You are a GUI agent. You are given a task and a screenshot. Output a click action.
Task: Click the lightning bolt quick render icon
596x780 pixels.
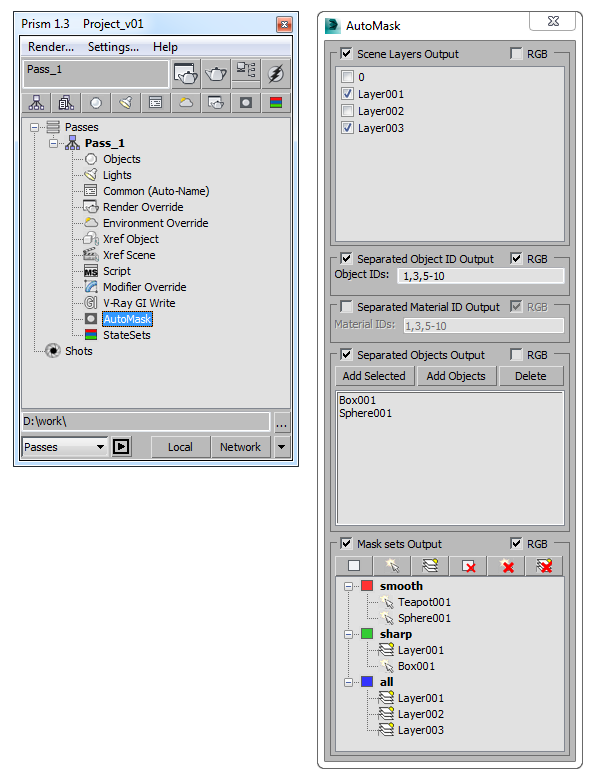pos(276,74)
